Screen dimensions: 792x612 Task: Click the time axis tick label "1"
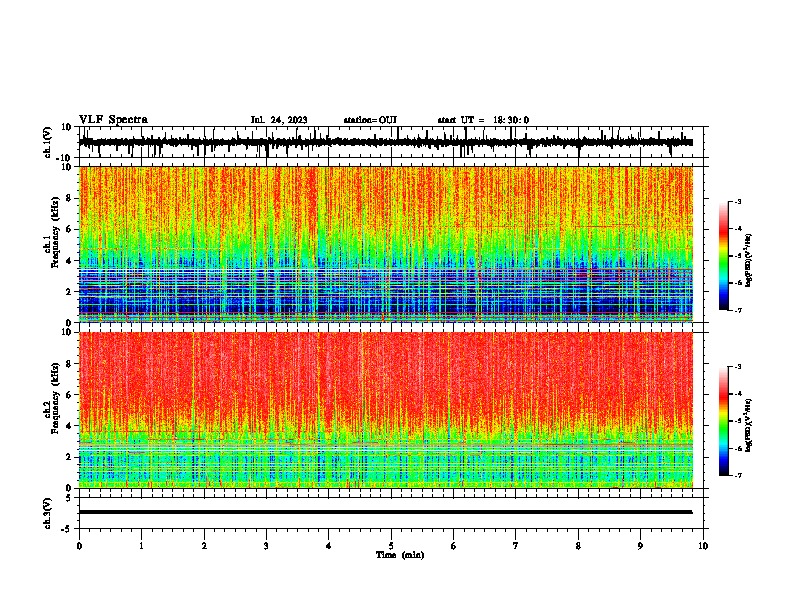click(x=141, y=546)
